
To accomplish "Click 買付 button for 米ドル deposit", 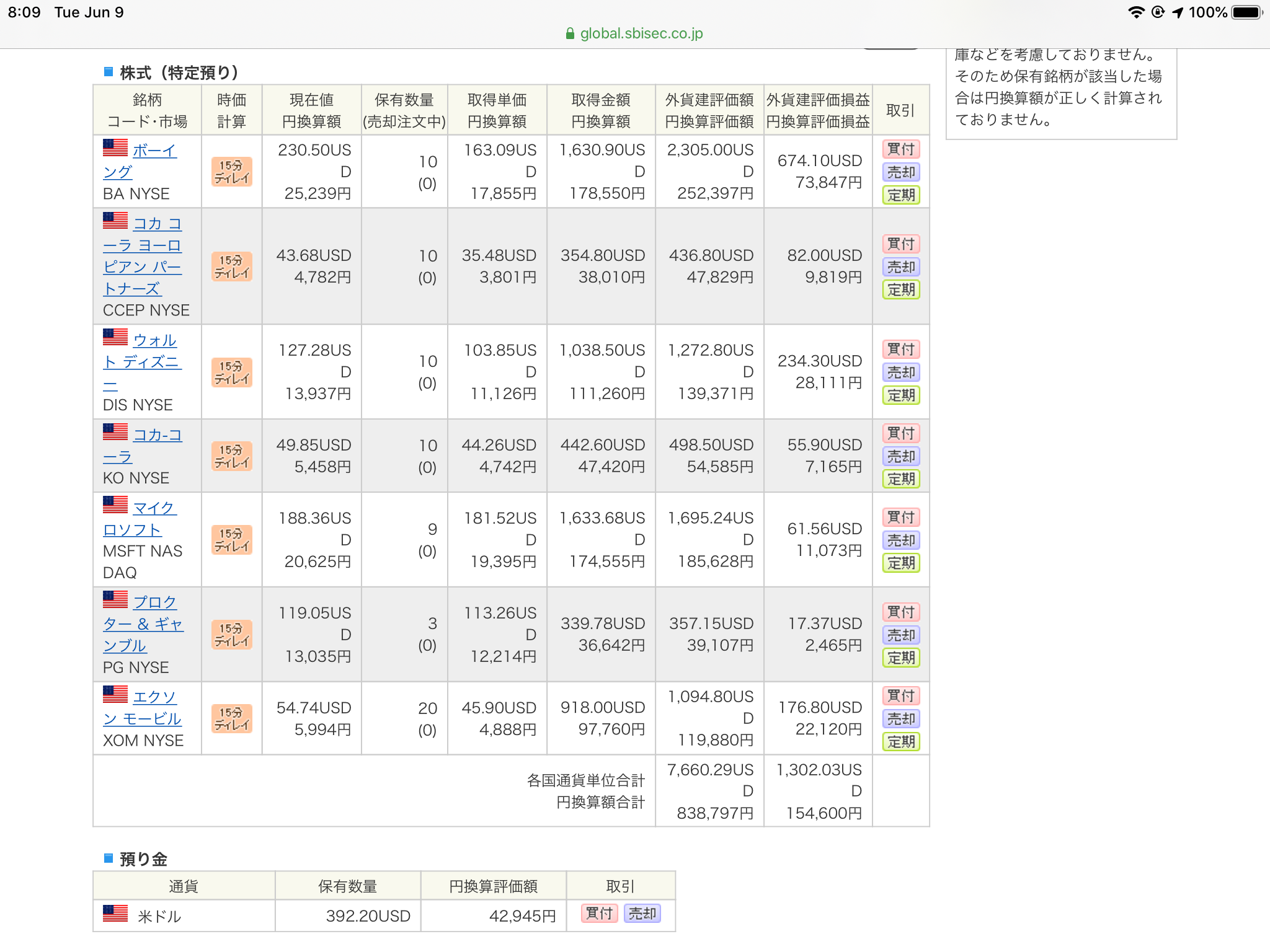I will [x=600, y=914].
